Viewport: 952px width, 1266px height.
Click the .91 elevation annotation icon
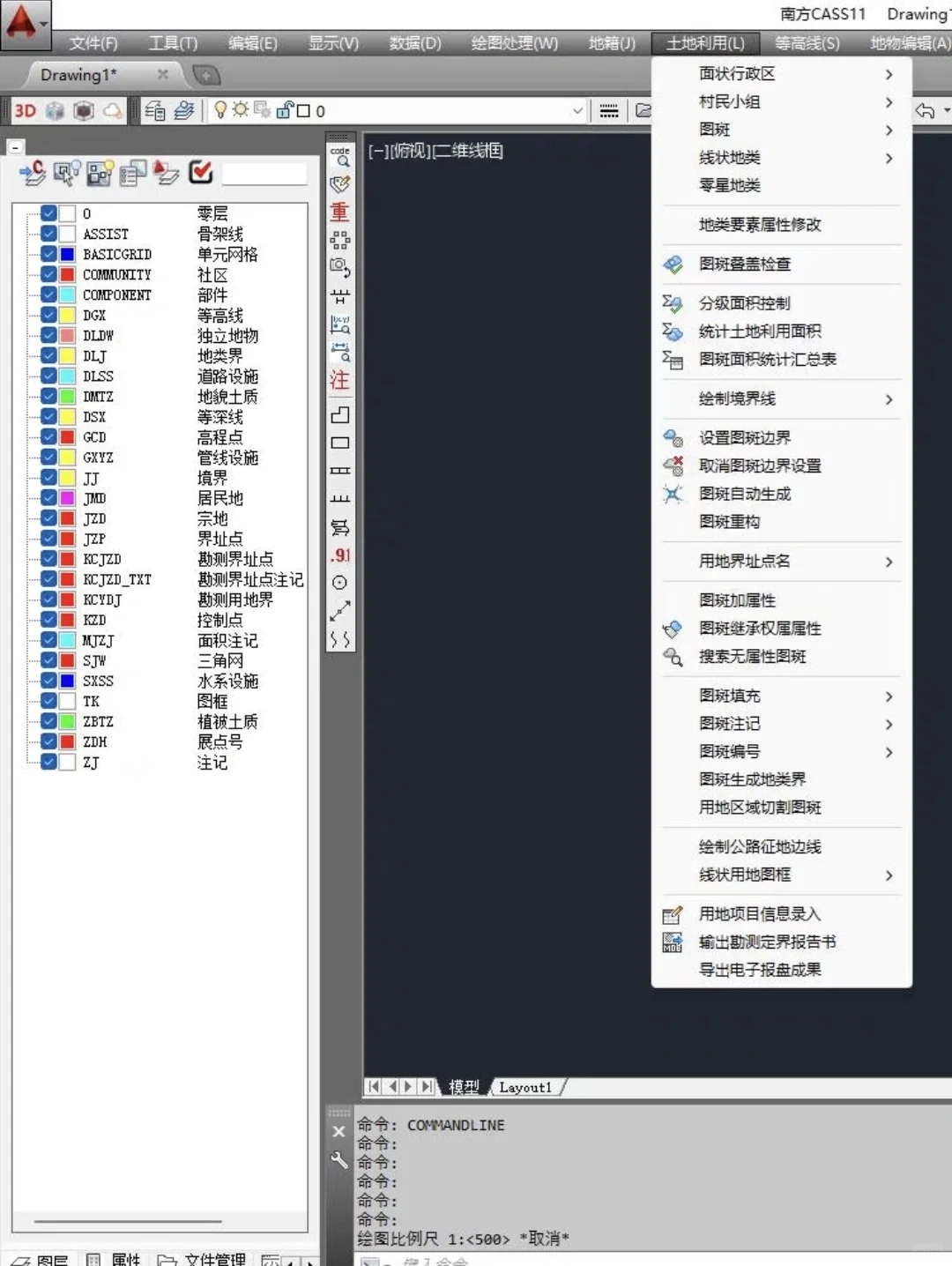pos(339,555)
